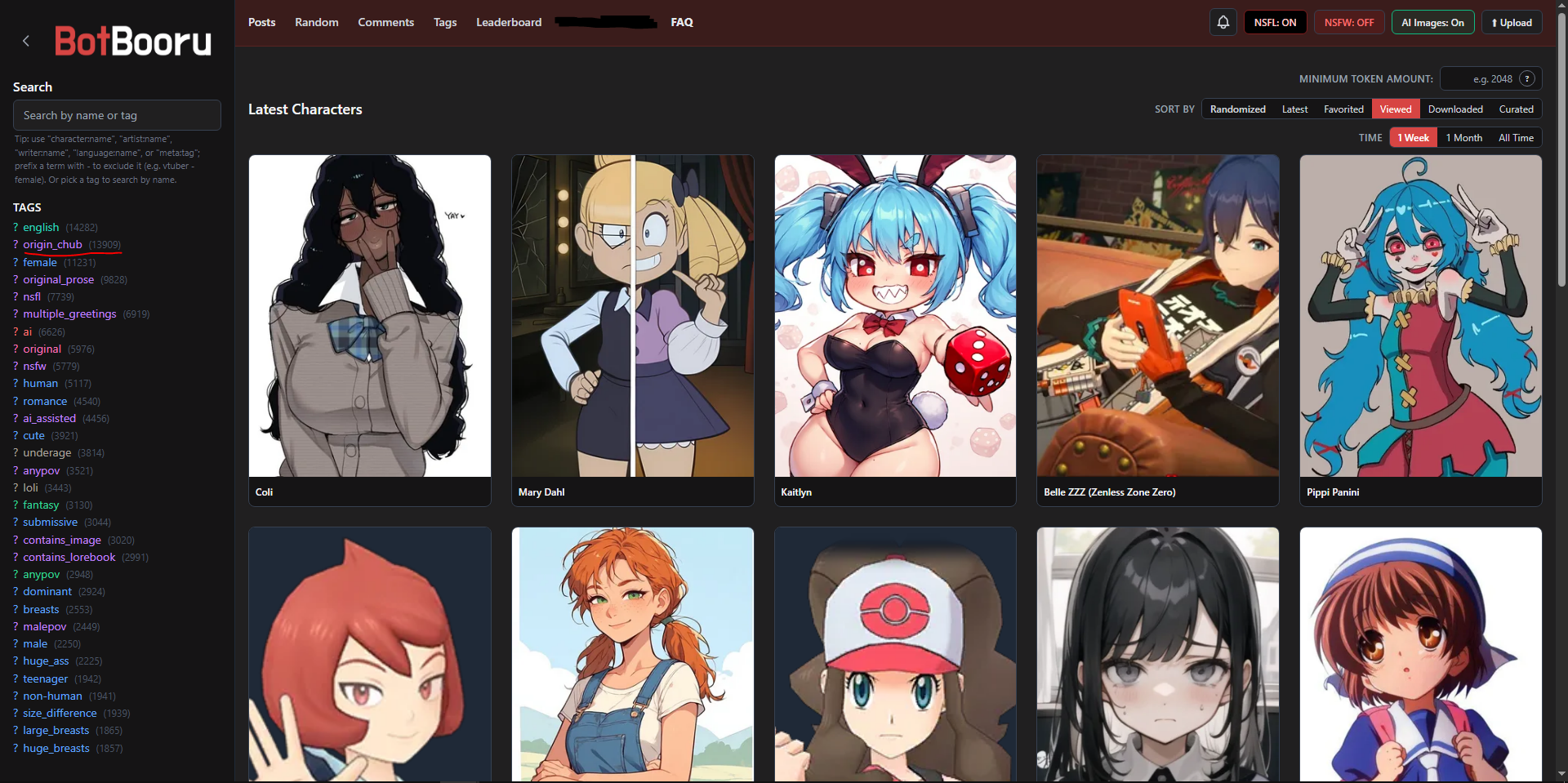Open the Pippi Panini character card

click(1421, 331)
